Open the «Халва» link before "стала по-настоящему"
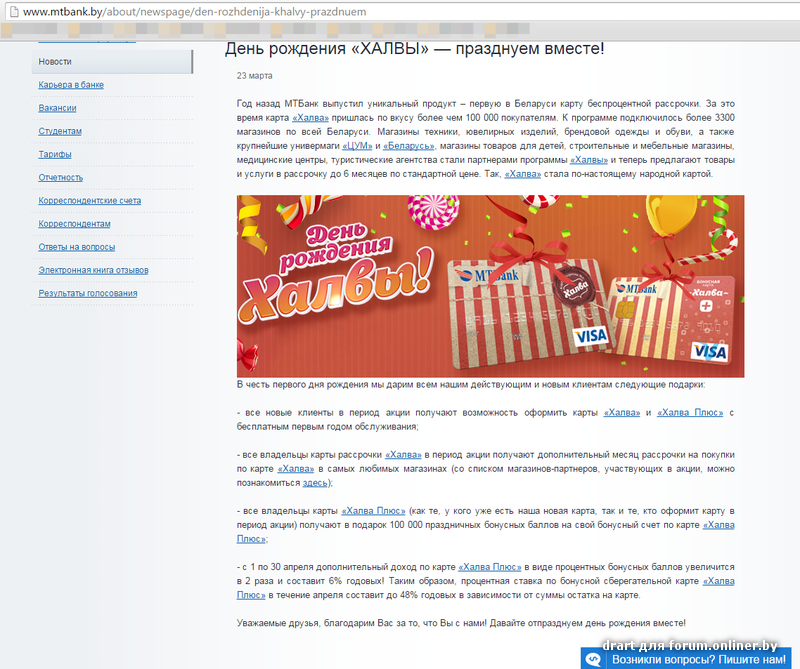 523,174
